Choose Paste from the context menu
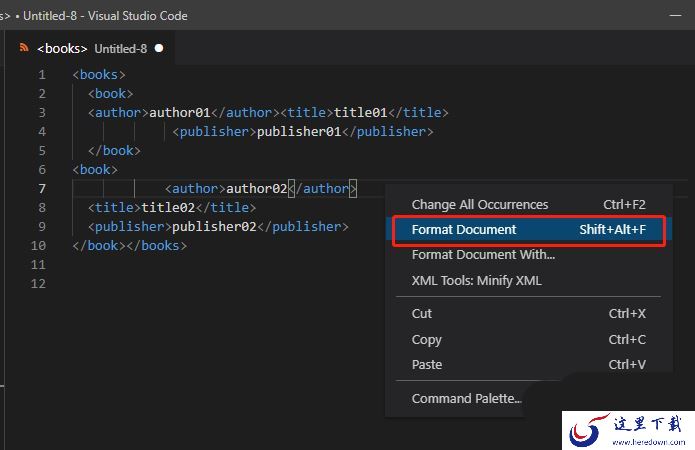This screenshot has height=450, width=695. click(x=528, y=364)
